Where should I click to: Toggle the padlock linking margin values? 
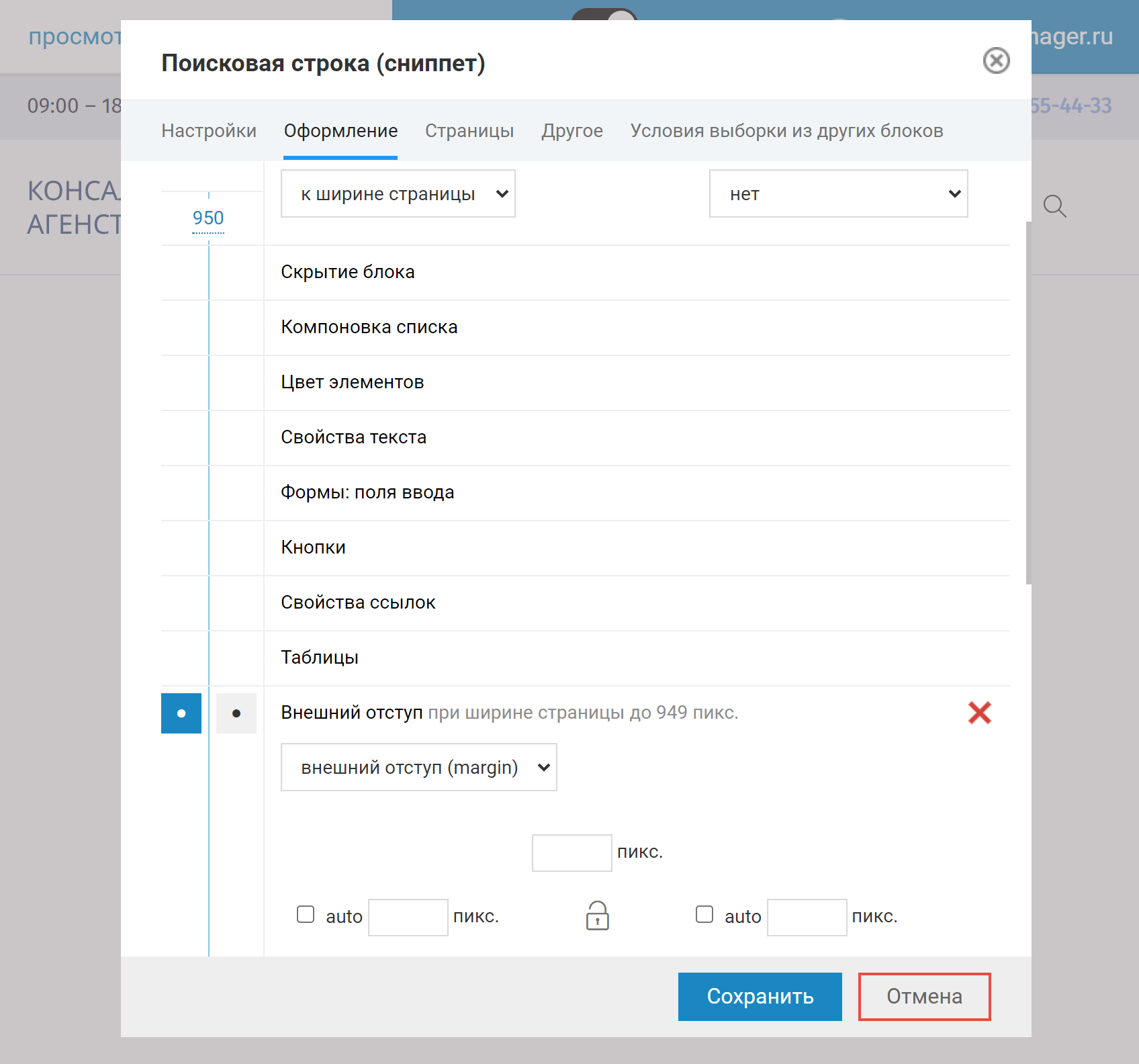(x=597, y=916)
